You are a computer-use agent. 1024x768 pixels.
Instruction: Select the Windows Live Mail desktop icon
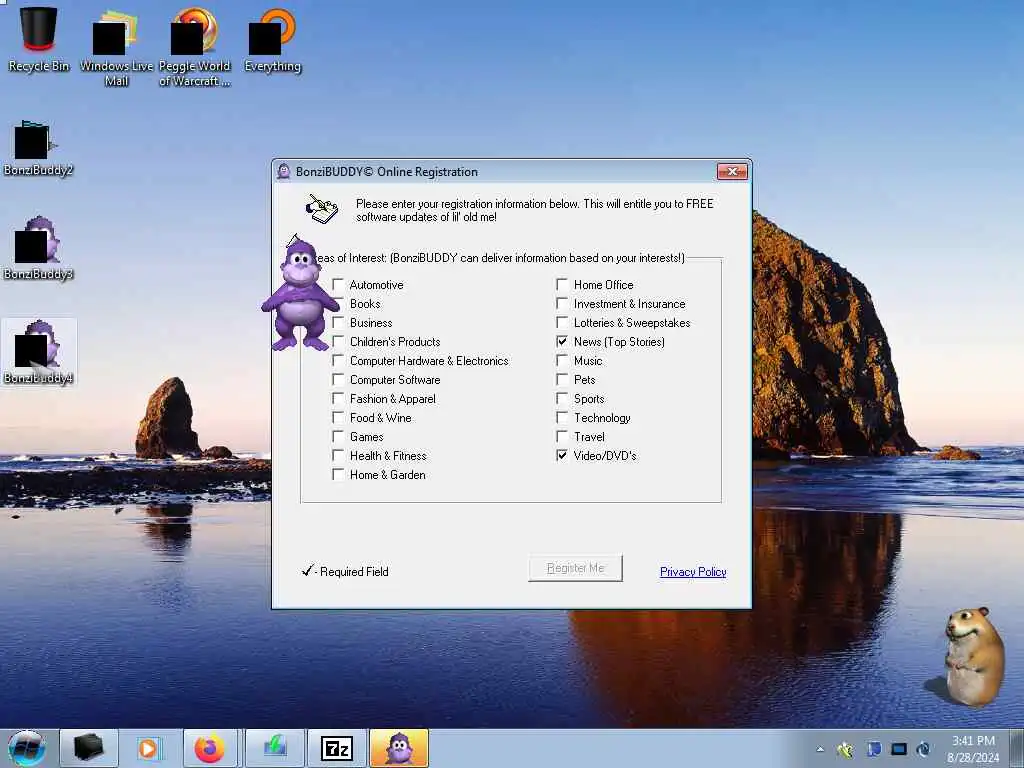[x=116, y=47]
